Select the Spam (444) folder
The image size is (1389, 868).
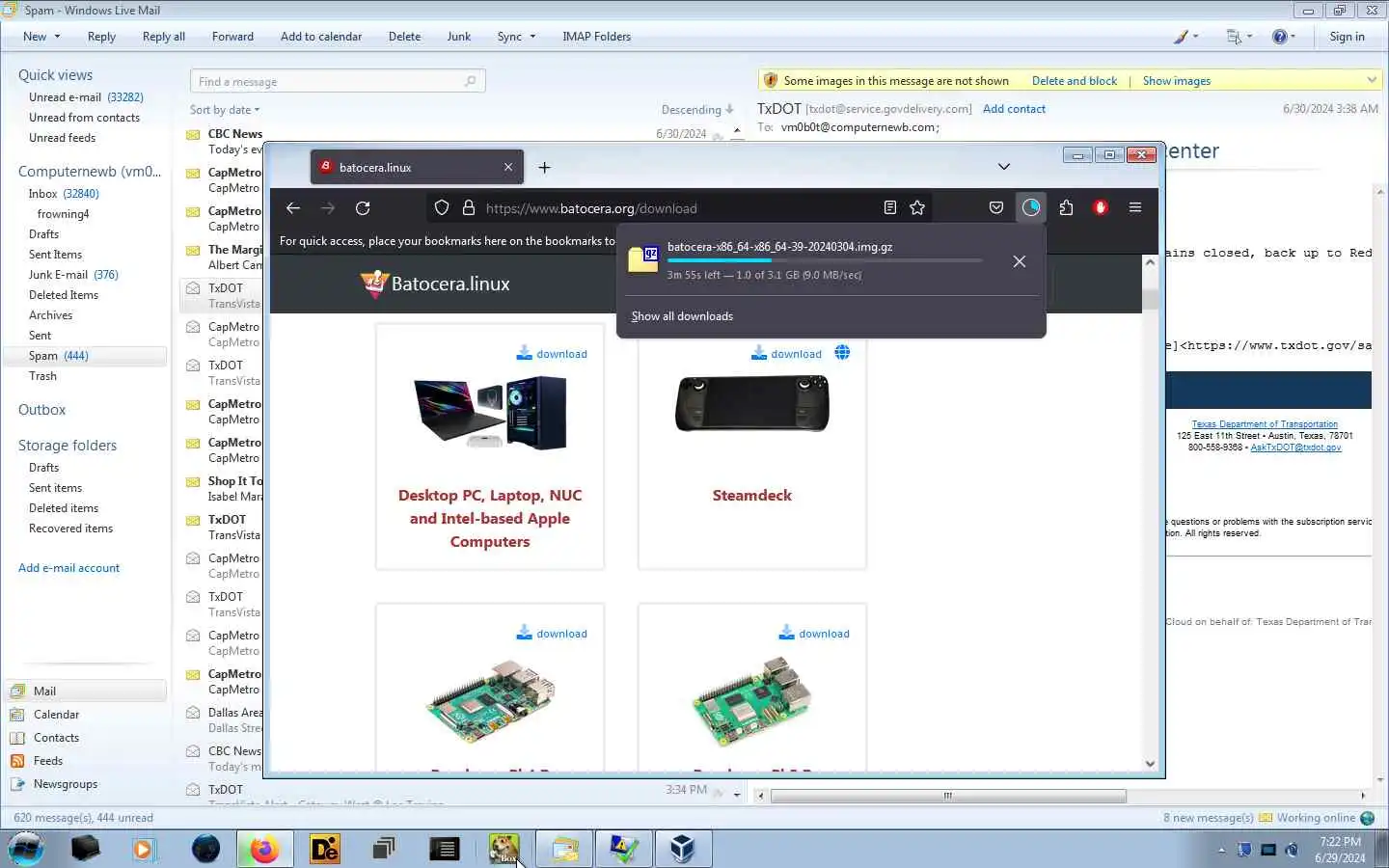85,356
